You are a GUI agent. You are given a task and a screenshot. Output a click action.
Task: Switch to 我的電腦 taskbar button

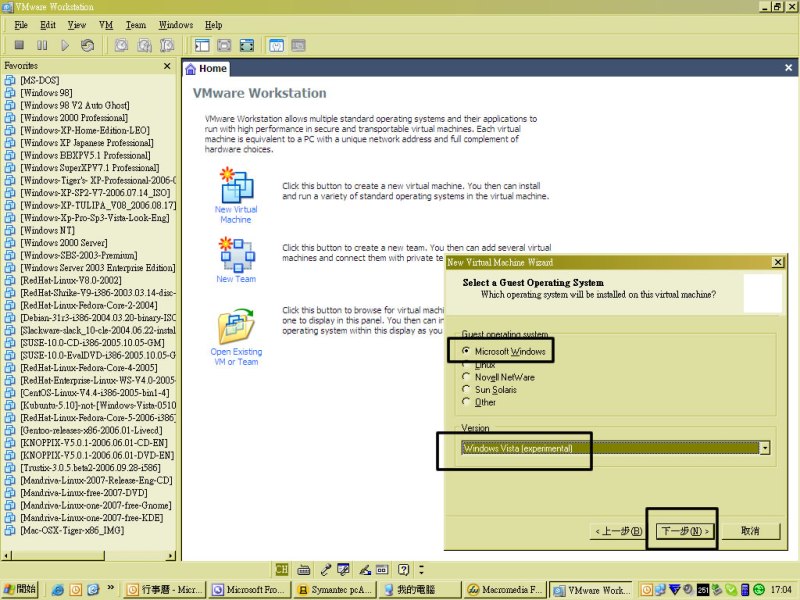tap(419, 590)
